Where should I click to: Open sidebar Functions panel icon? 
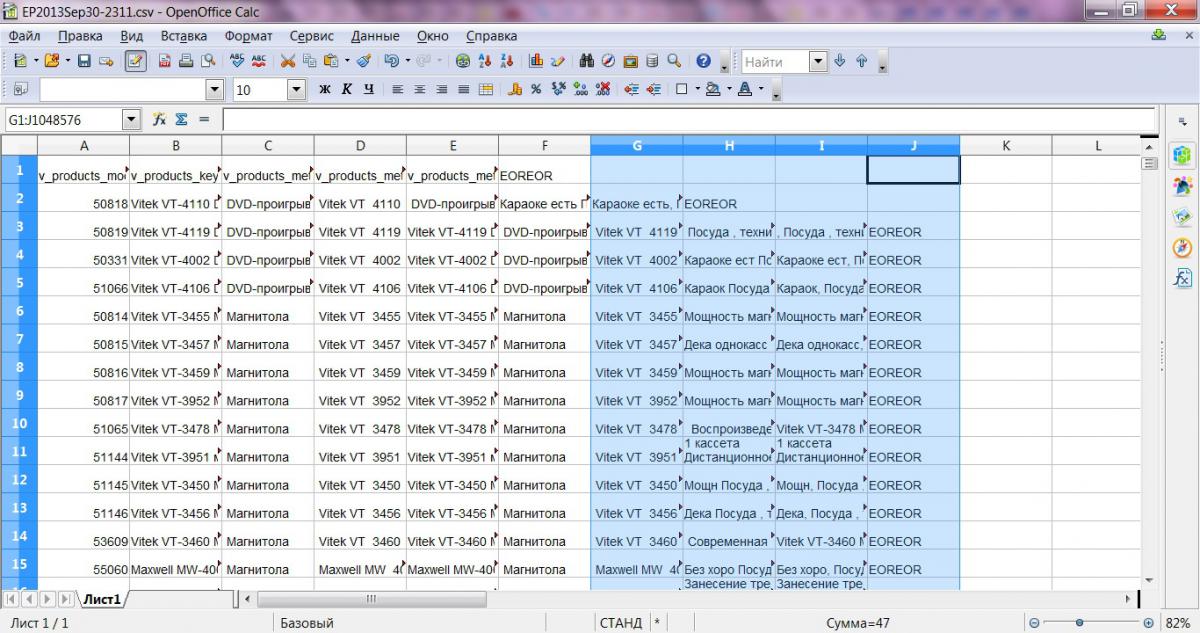coord(1182,277)
